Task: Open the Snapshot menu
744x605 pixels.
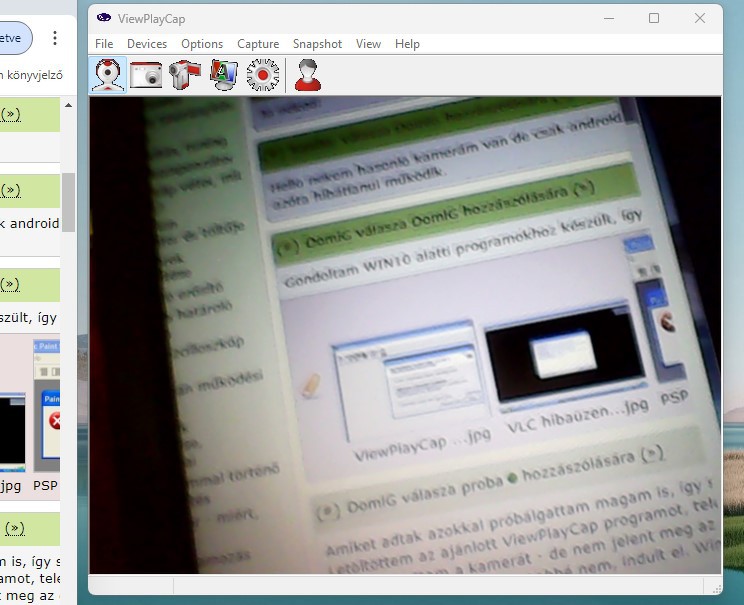Action: (317, 44)
